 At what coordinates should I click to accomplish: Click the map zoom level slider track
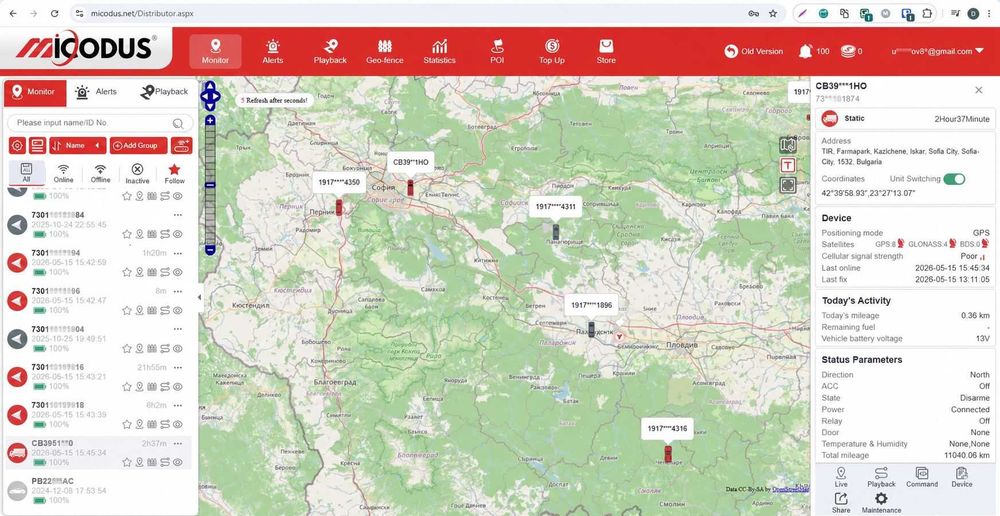tap(210, 186)
